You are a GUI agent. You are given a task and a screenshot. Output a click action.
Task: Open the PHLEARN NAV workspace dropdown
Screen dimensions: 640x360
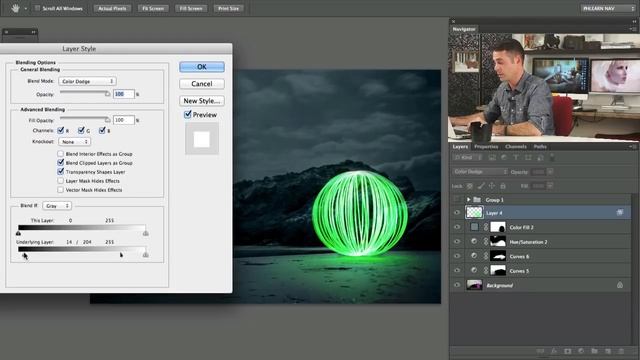pyautogui.click(x=608, y=8)
